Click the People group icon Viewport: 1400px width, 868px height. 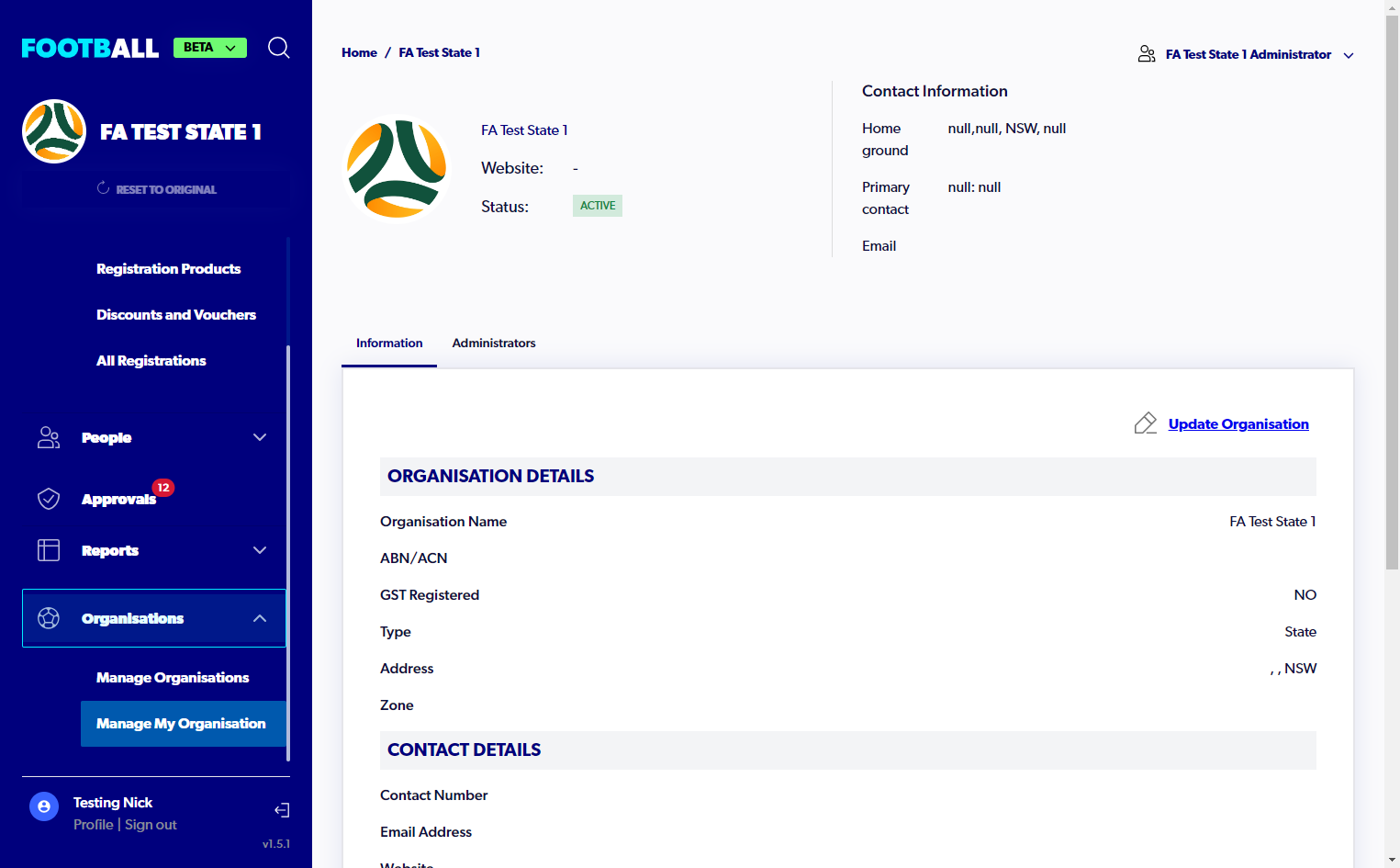pos(49,437)
